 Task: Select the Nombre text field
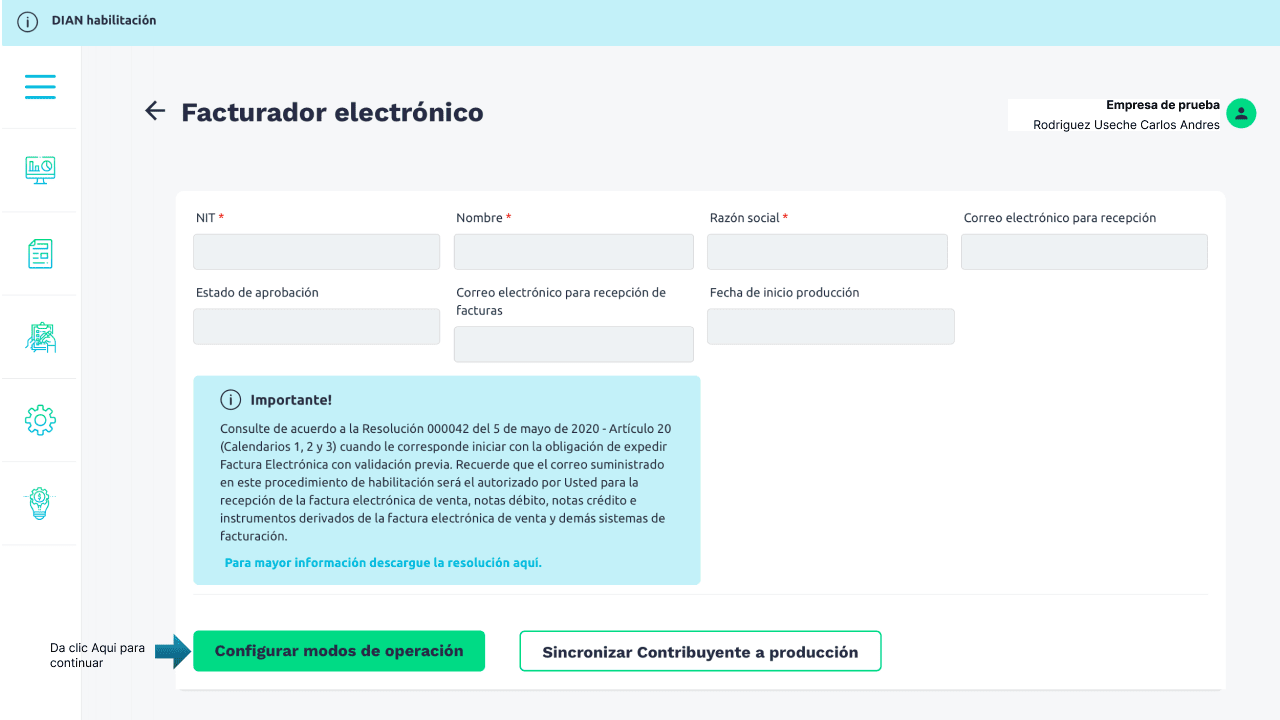pyautogui.click(x=573, y=252)
